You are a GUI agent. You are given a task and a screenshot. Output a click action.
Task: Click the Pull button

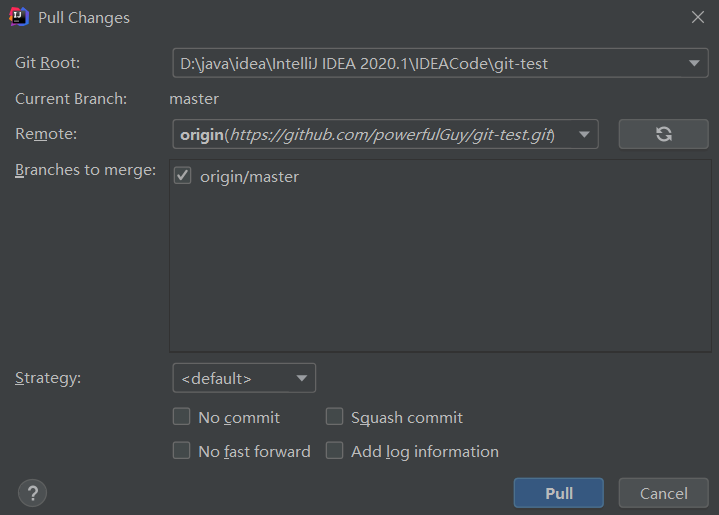pyautogui.click(x=559, y=493)
